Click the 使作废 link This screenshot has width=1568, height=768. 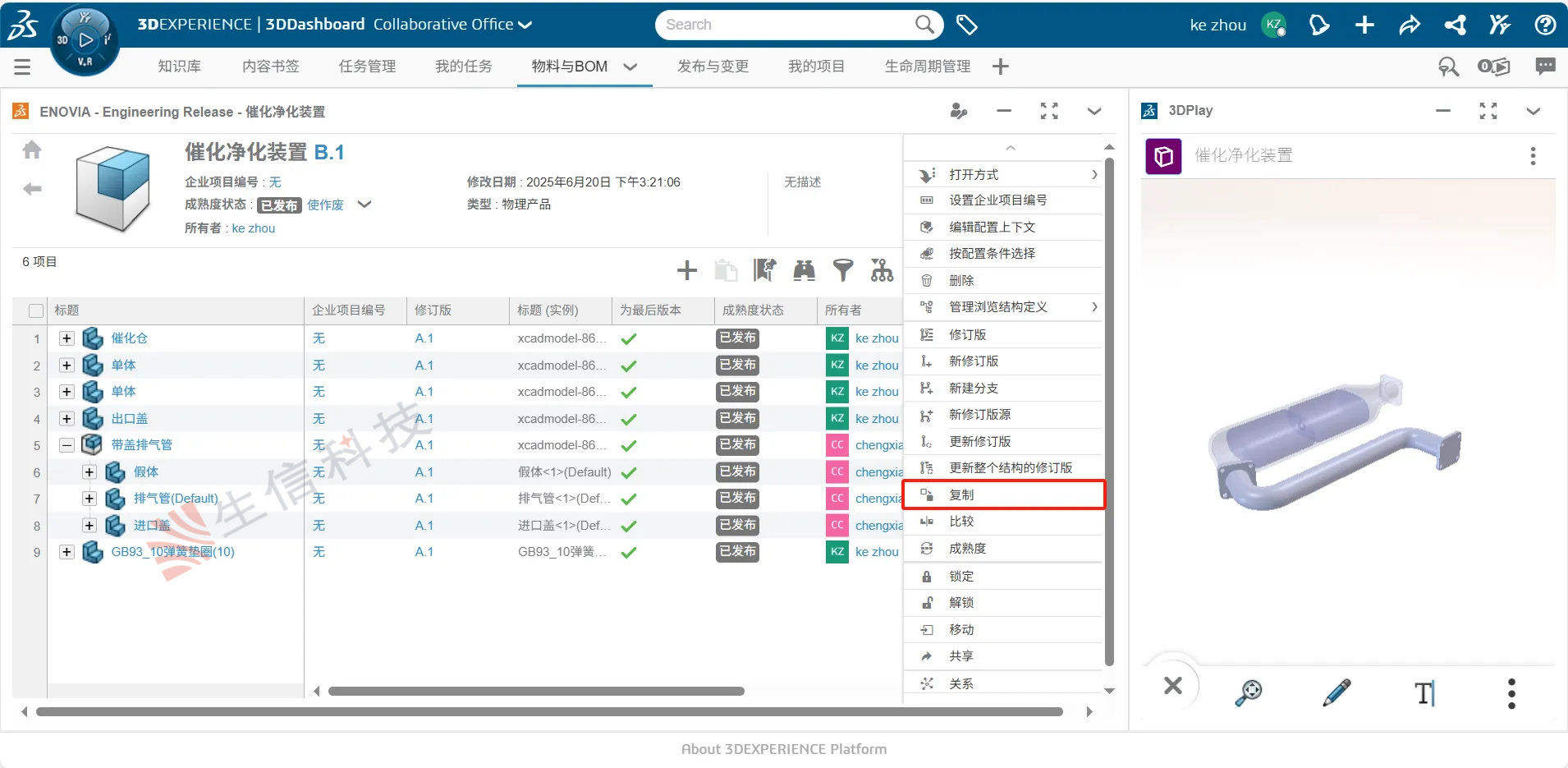(x=326, y=205)
